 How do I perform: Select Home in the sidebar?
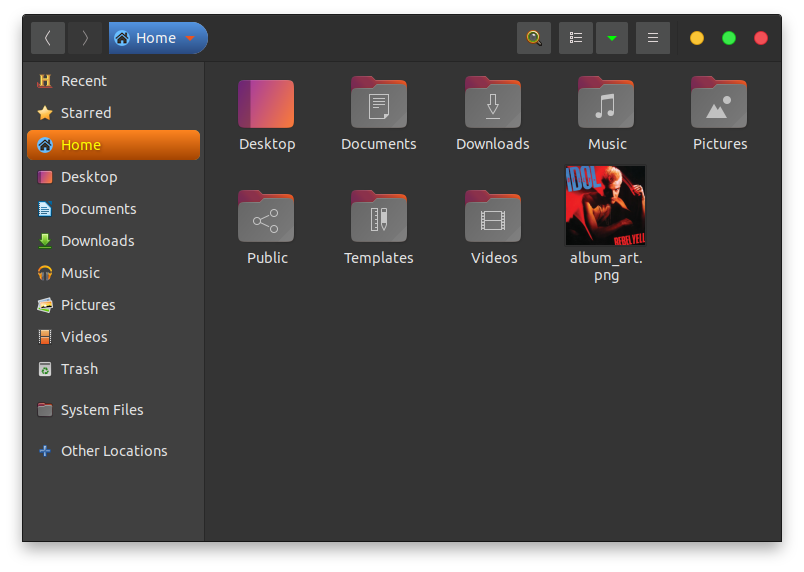tap(113, 145)
